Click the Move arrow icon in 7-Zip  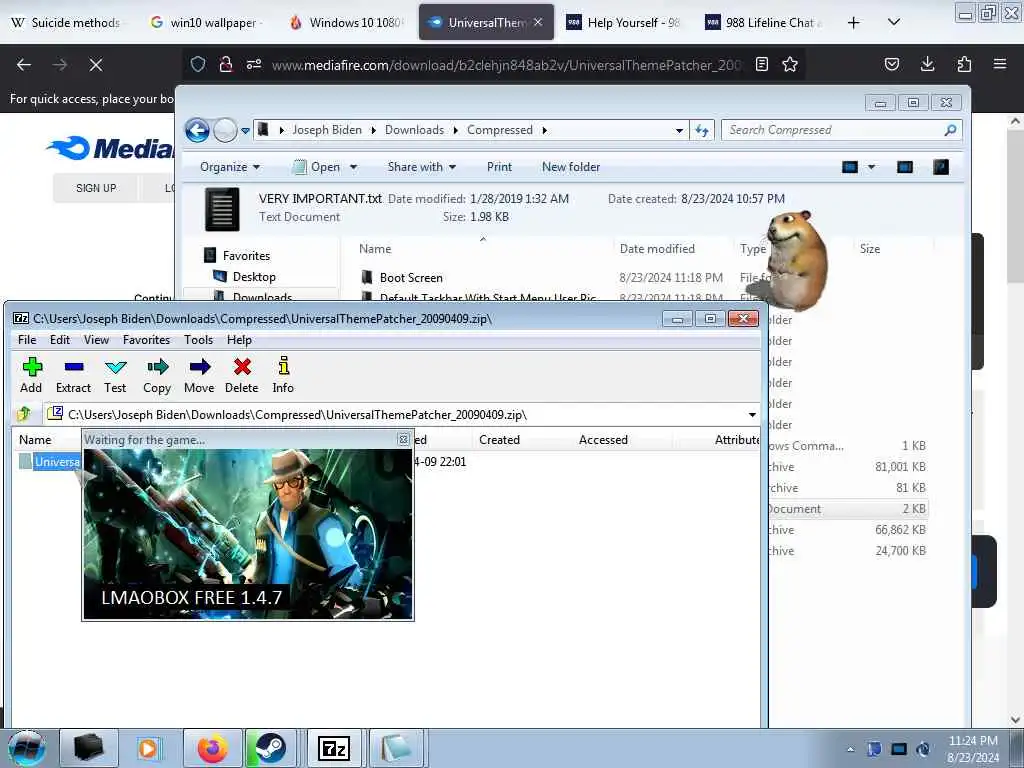[200, 367]
